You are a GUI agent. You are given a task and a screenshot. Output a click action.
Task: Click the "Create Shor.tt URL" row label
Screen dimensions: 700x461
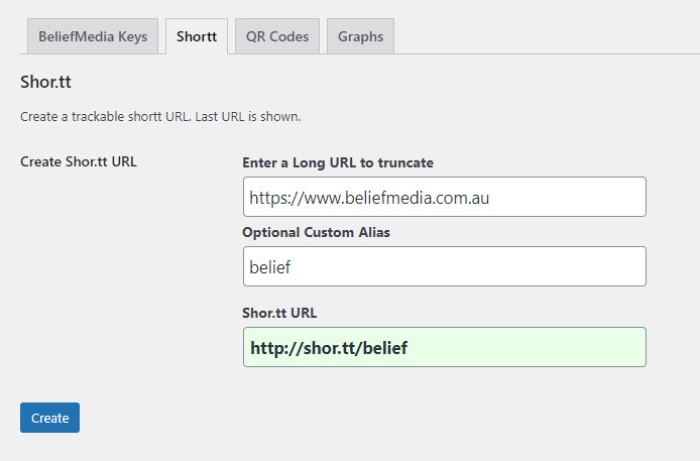click(78, 162)
